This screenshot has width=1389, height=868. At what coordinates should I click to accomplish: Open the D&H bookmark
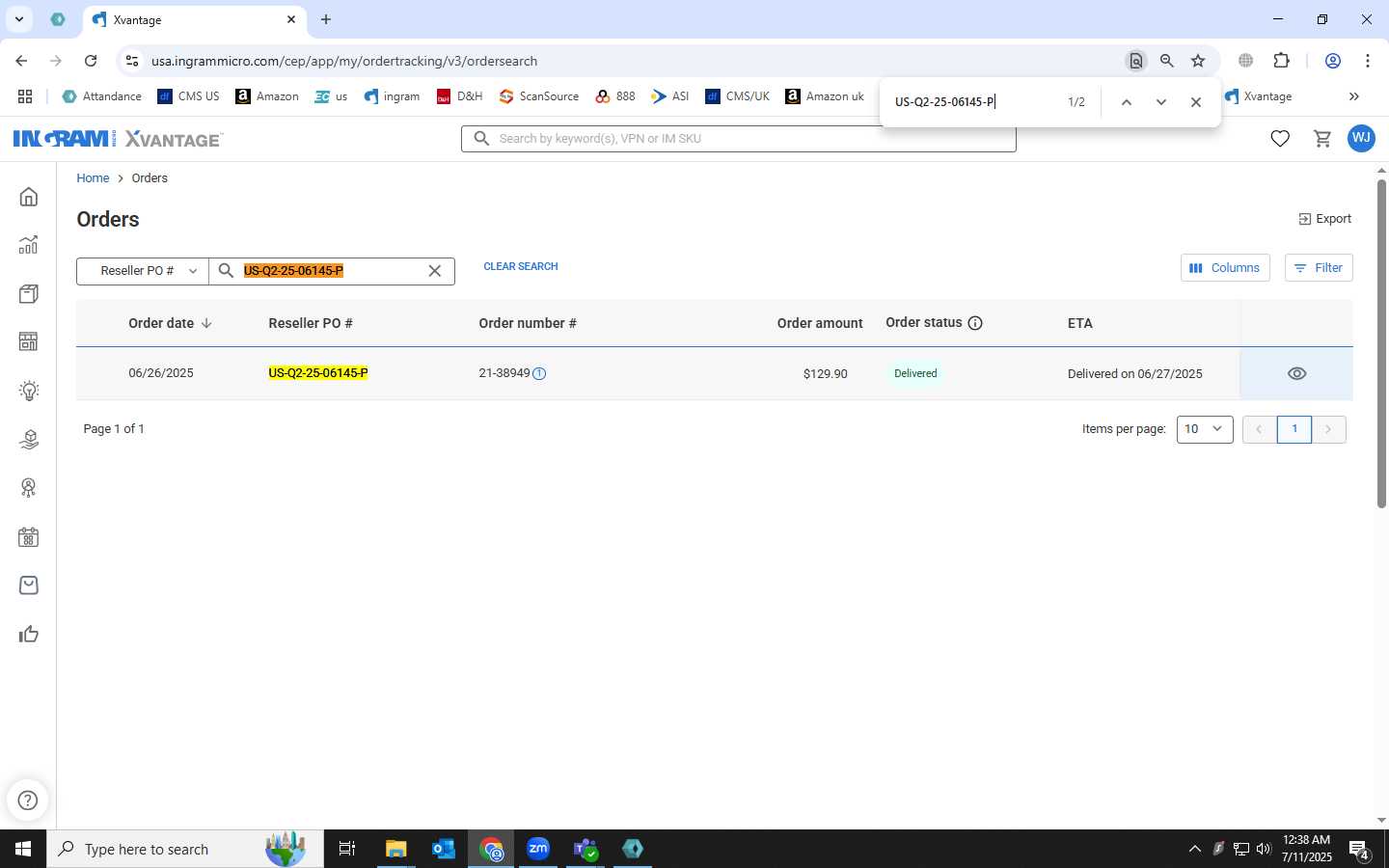pos(459,96)
